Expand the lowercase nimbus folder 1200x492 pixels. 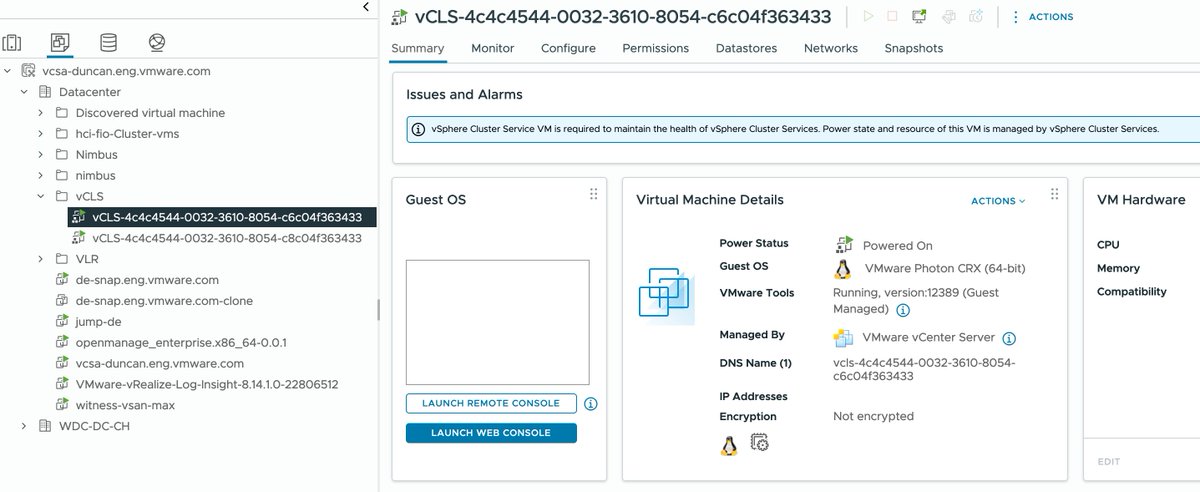pos(40,176)
